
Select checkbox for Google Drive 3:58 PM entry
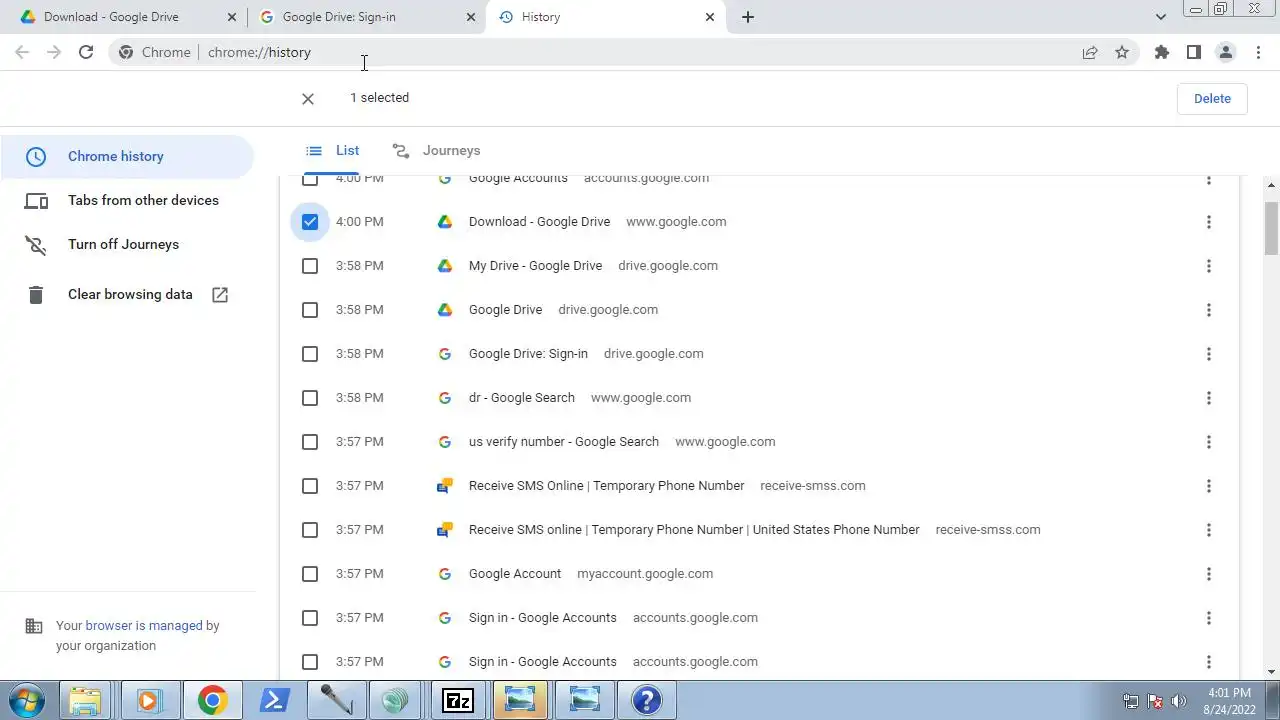(x=310, y=310)
